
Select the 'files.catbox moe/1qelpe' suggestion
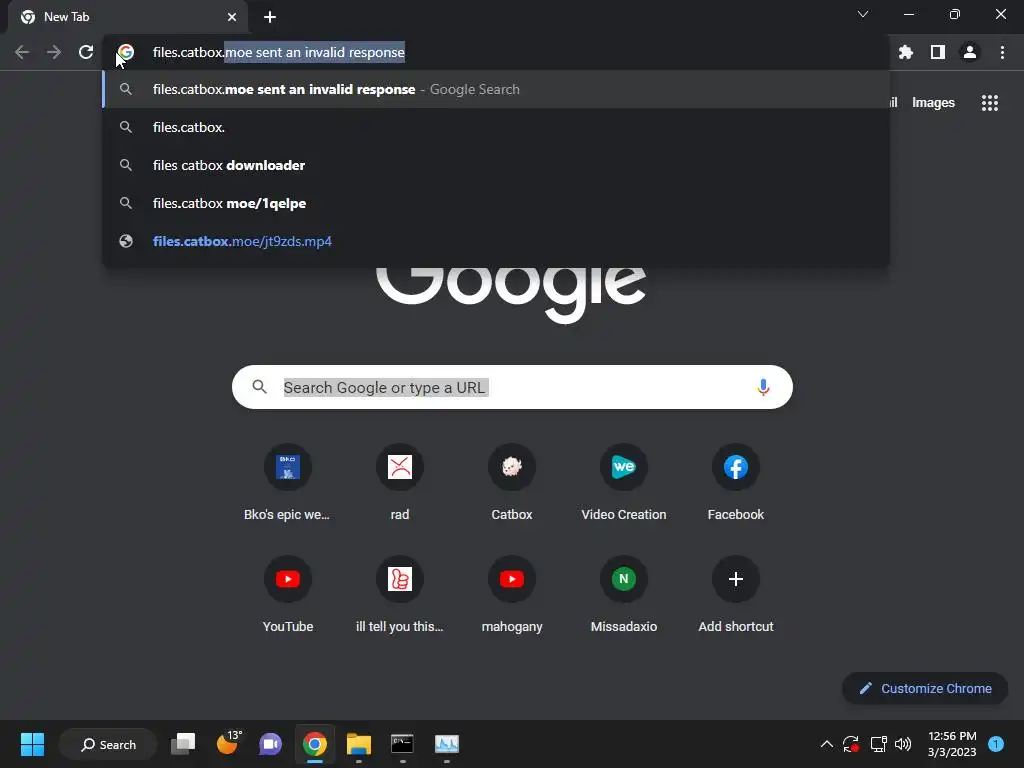496,203
